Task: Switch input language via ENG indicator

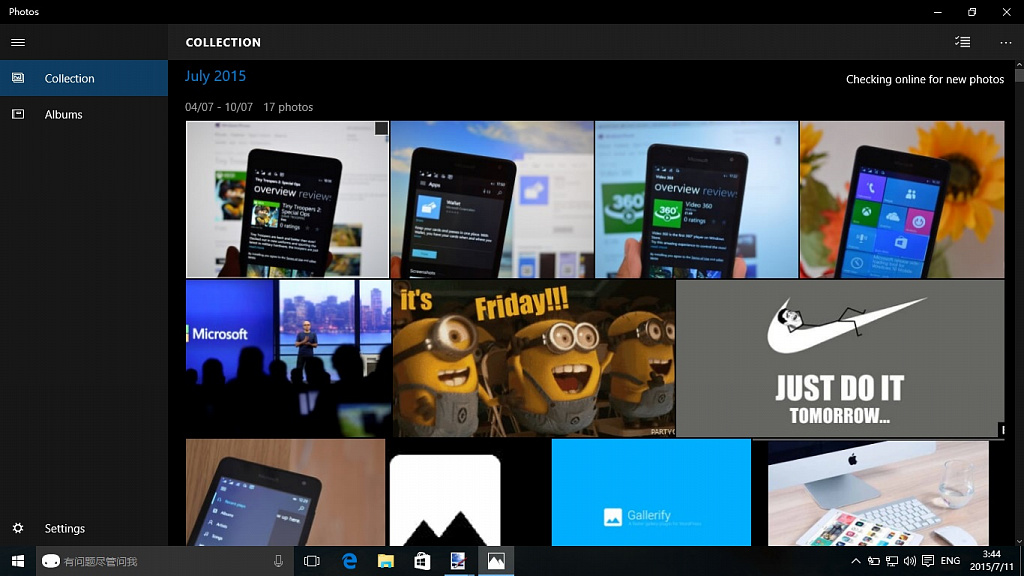Action: coord(950,561)
